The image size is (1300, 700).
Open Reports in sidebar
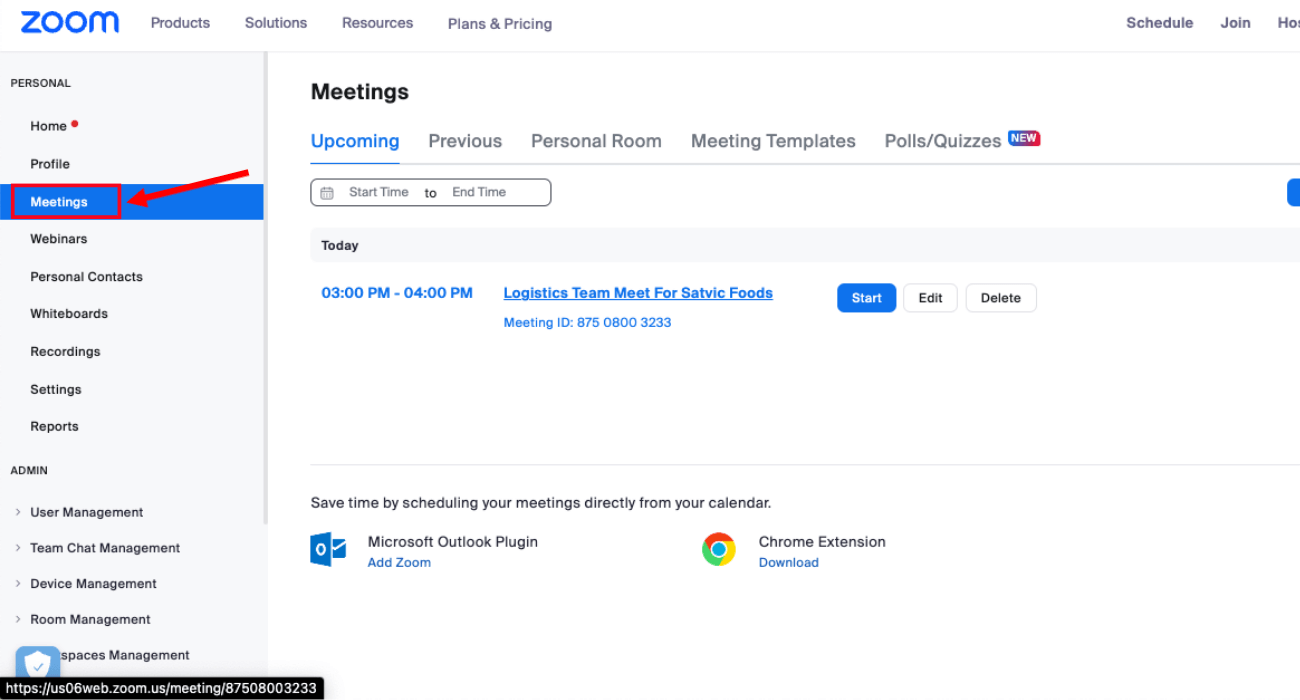click(x=54, y=427)
